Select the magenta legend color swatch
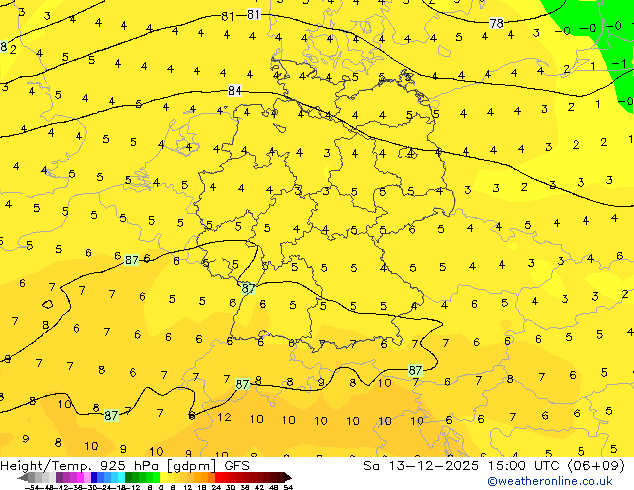634x490 pixels. 80,477
